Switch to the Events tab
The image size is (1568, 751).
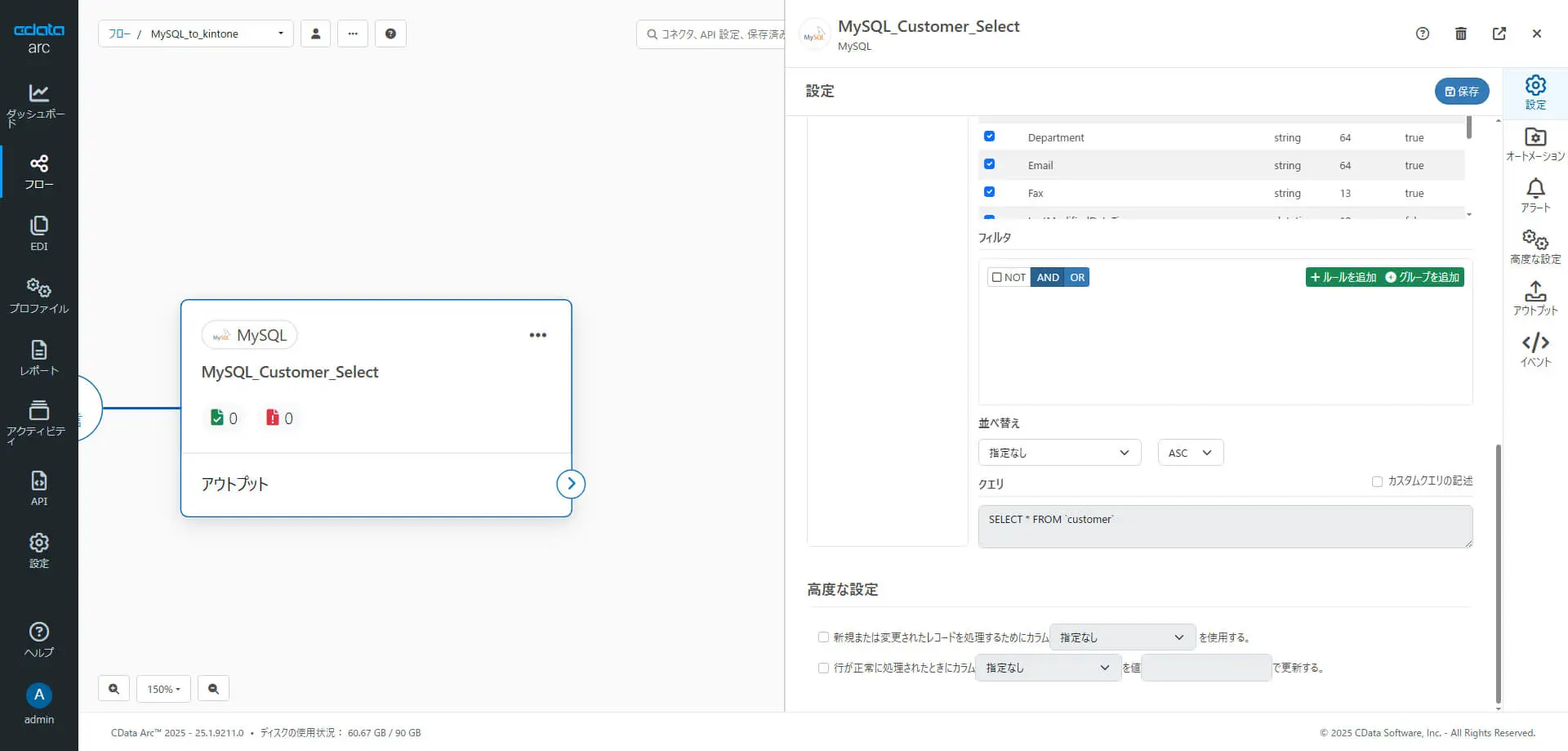[1535, 351]
